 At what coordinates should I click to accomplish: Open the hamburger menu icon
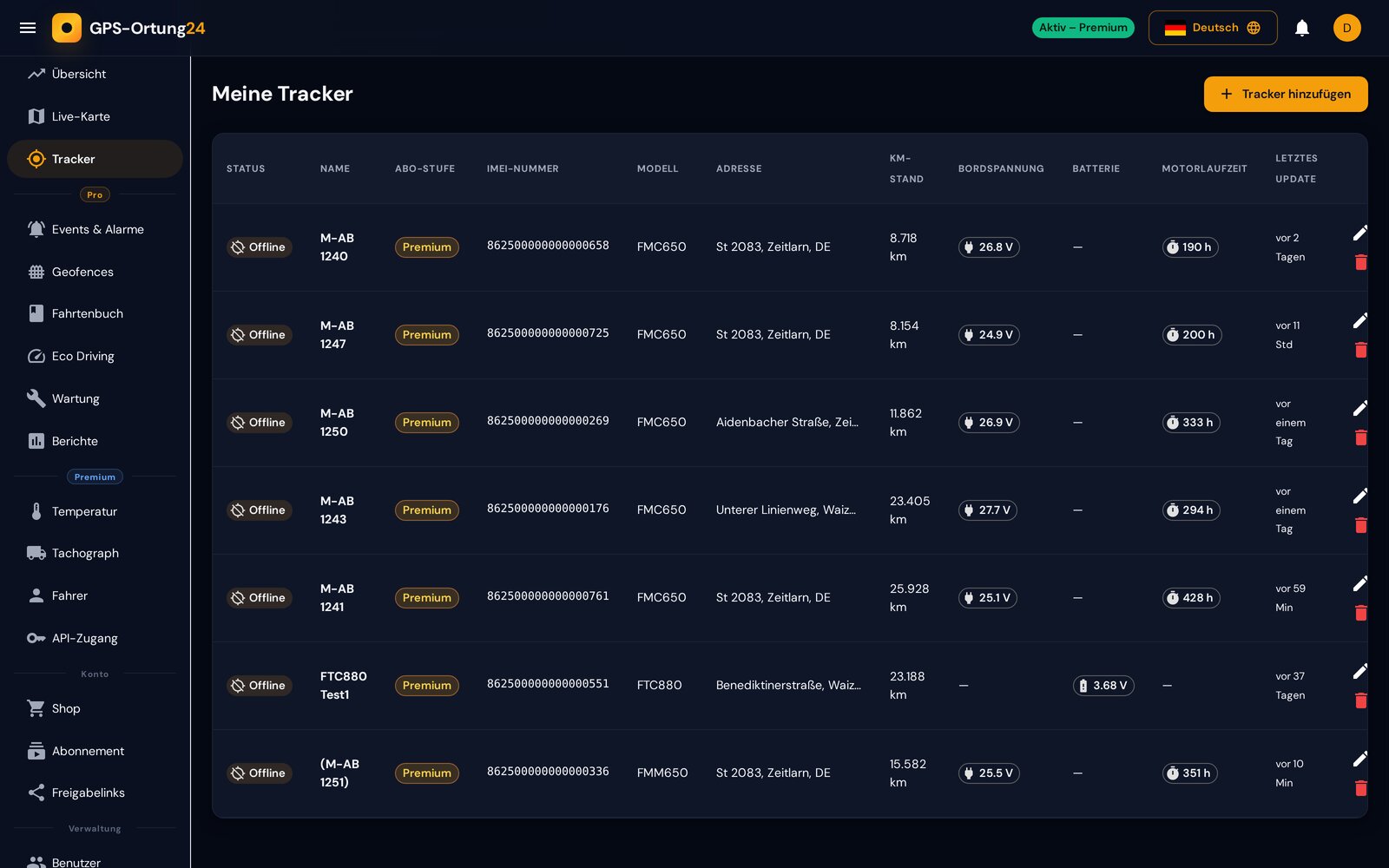pyautogui.click(x=28, y=28)
